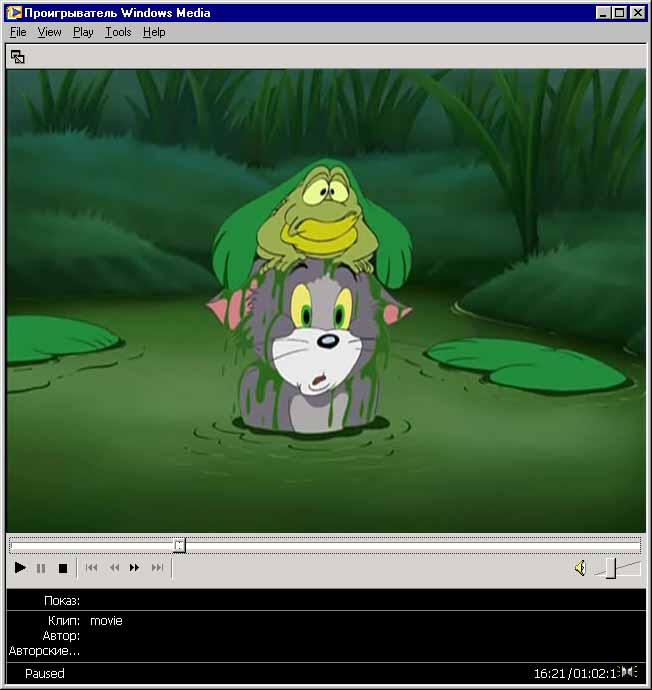Viewport: 652px width, 690px height.
Task: Click the elapsed time display 16:21
Action: (549, 673)
